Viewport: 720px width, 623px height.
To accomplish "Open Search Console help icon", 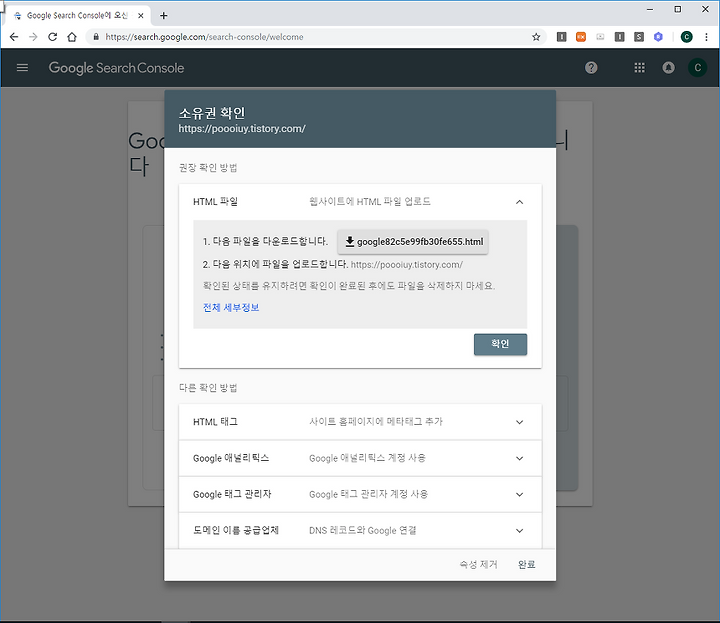I will pyautogui.click(x=591, y=68).
